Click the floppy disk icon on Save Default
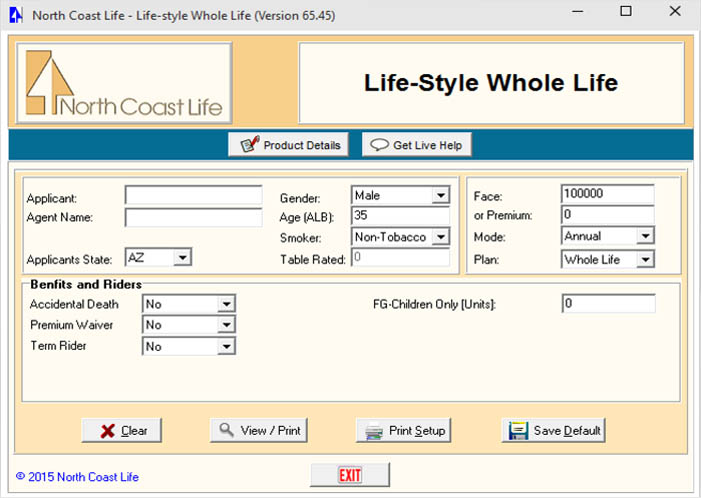 (519, 430)
